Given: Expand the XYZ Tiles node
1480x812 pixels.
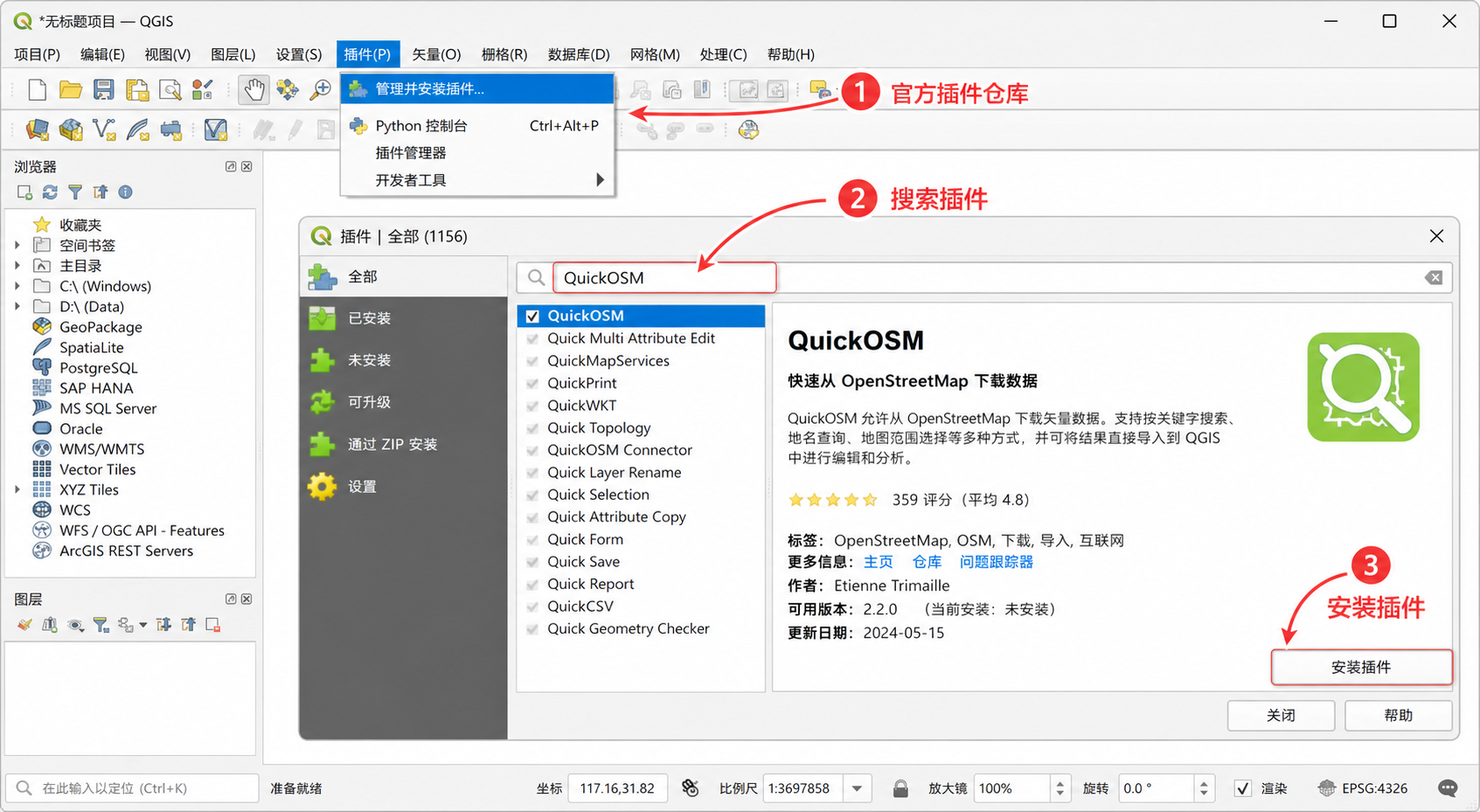Looking at the screenshot, I should (x=17, y=489).
